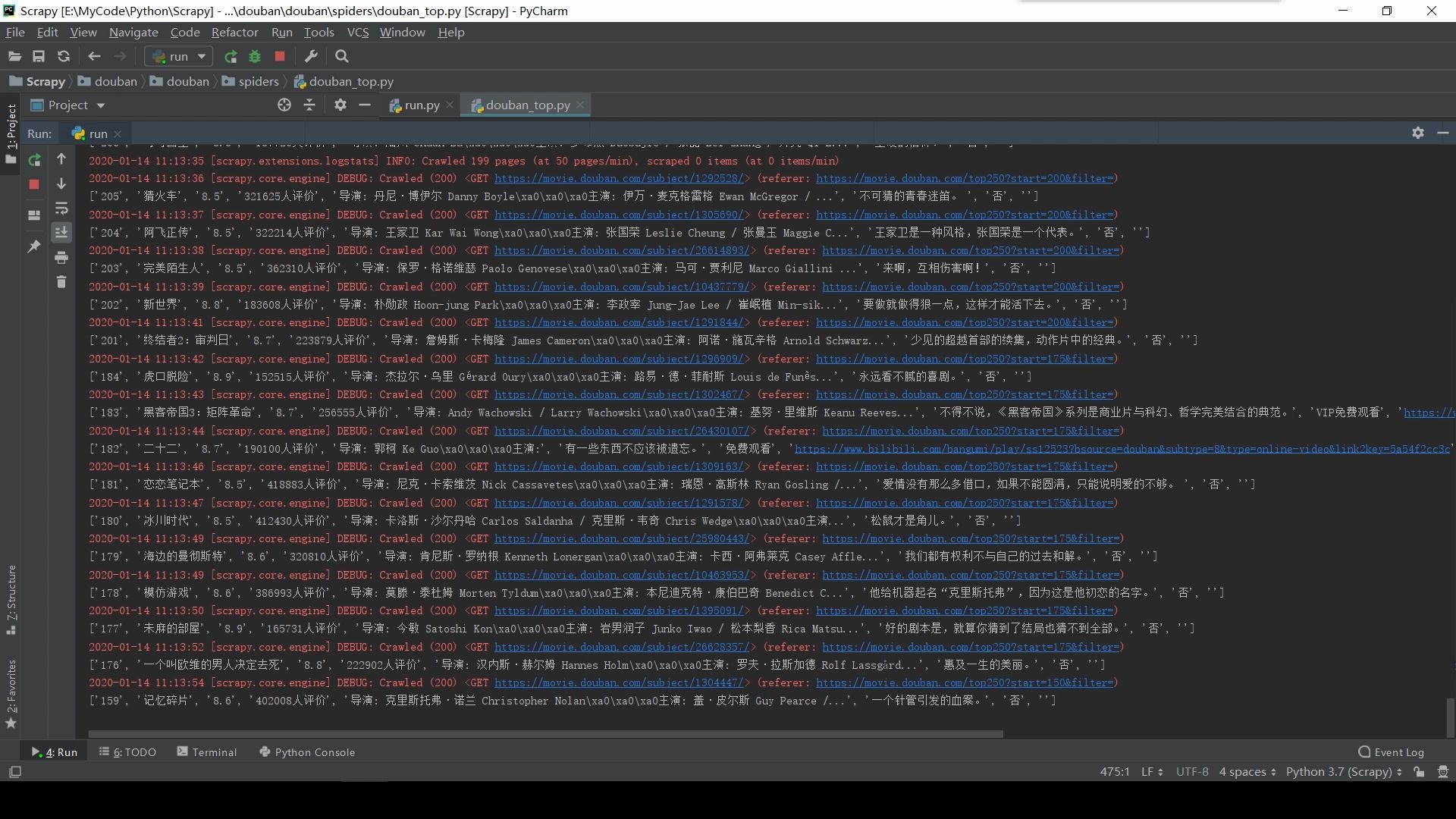Open the run configuration dropdown

coord(179,56)
